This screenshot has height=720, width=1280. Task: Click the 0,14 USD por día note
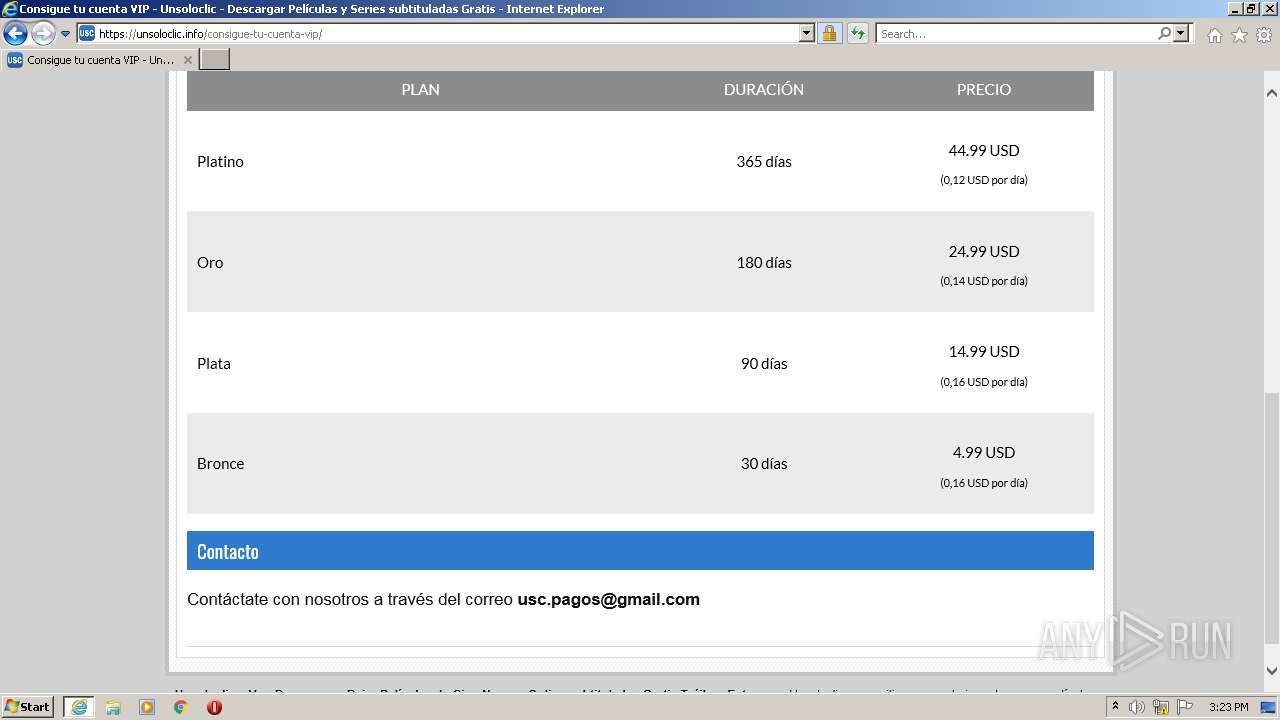point(984,281)
